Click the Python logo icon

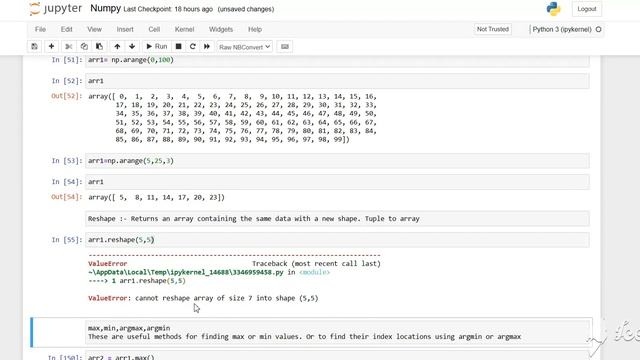[x=553, y=9]
